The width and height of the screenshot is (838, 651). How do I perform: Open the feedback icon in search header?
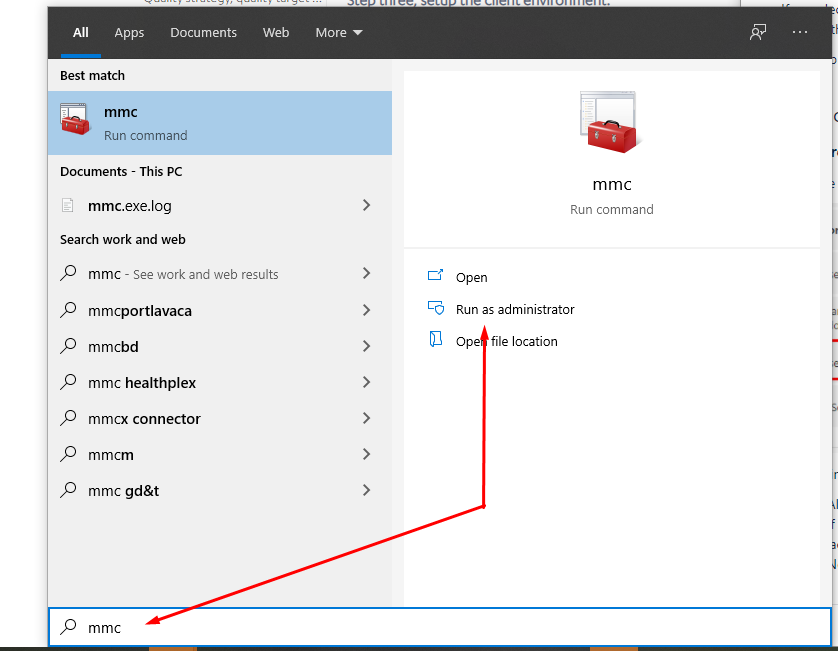coord(758,33)
